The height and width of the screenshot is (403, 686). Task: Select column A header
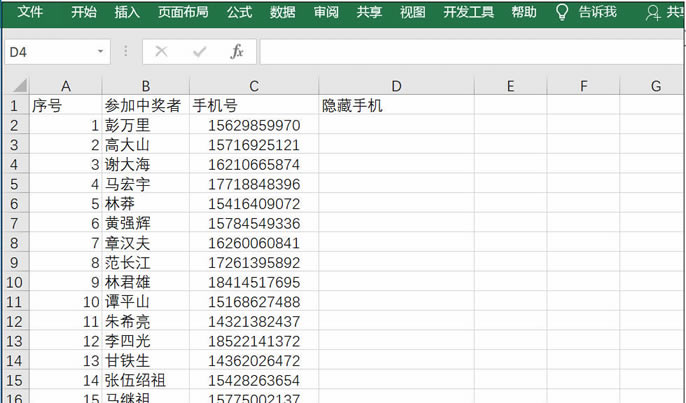coord(66,86)
